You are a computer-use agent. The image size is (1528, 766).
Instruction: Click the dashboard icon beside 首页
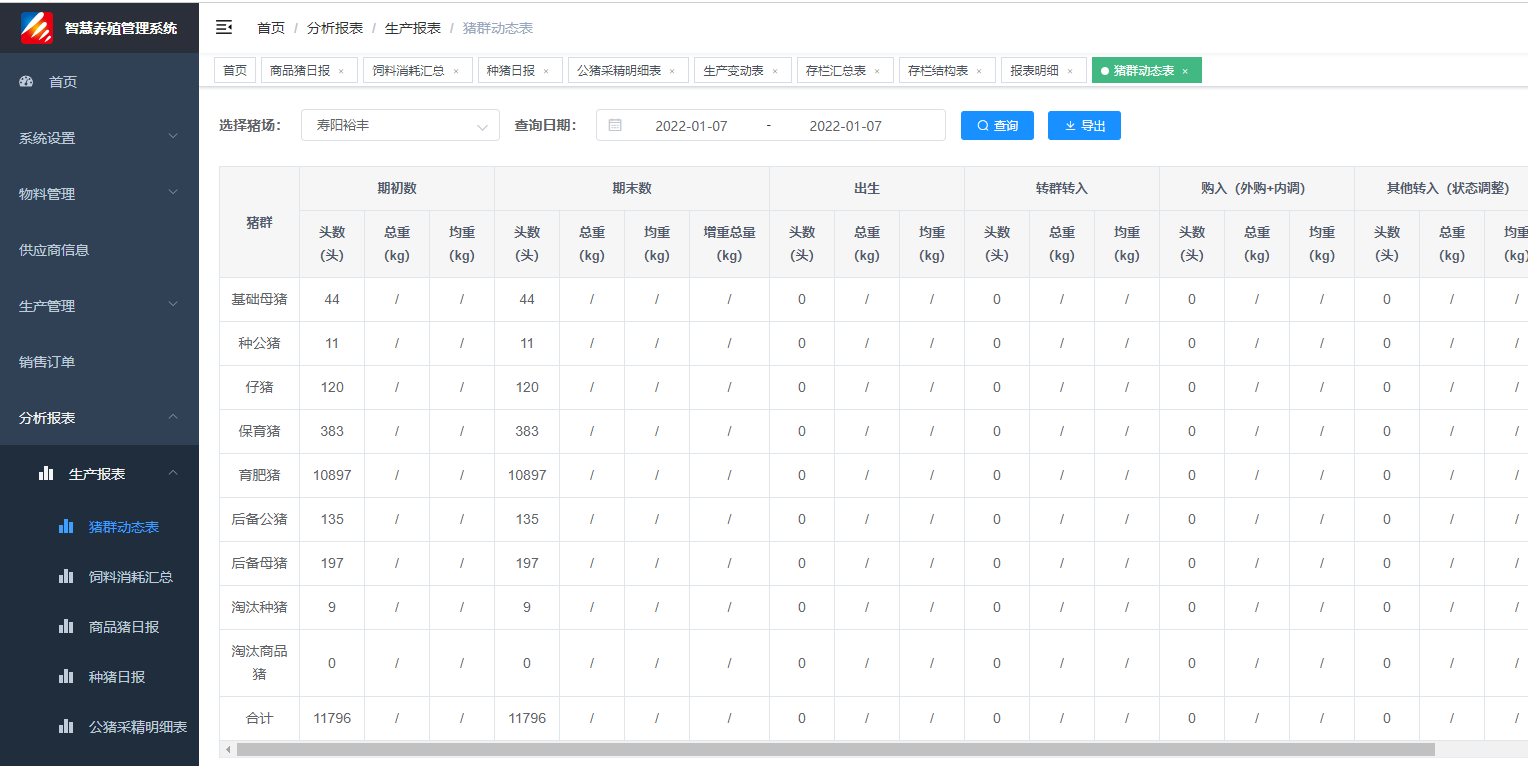pyautogui.click(x=27, y=81)
